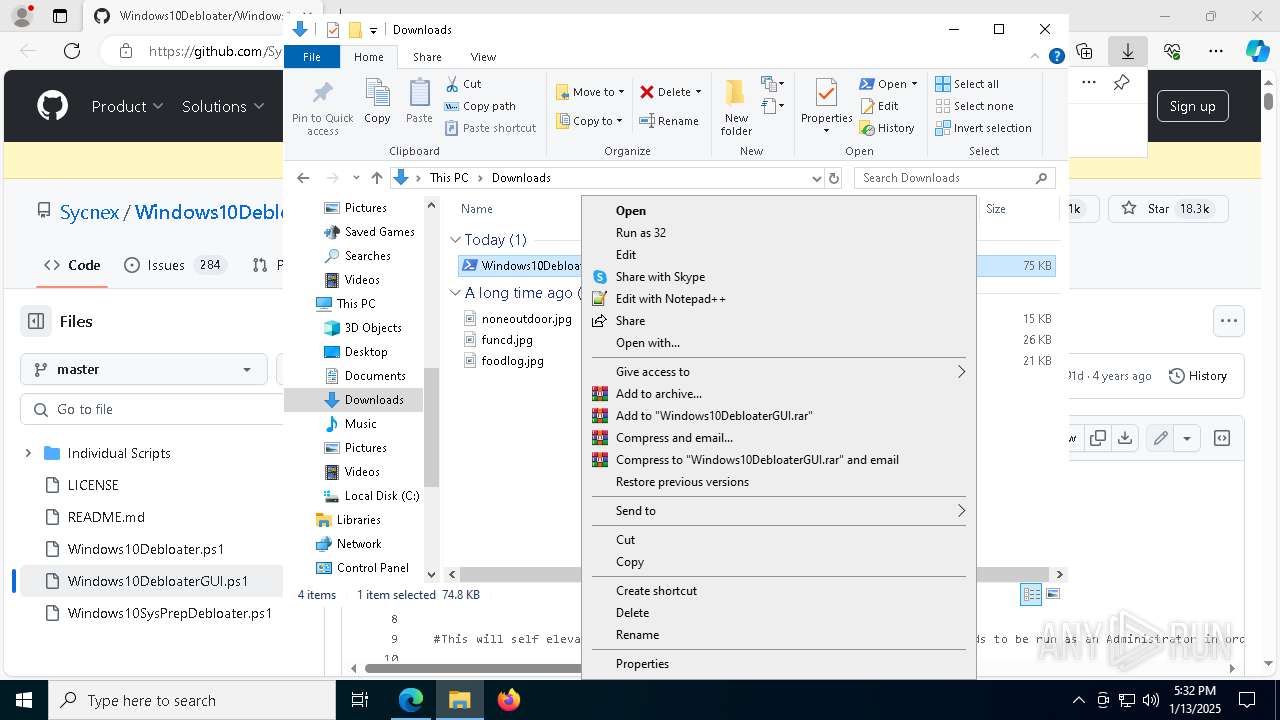Open the Product menu on GitHub
This screenshot has width=1280, height=720.
(127, 106)
